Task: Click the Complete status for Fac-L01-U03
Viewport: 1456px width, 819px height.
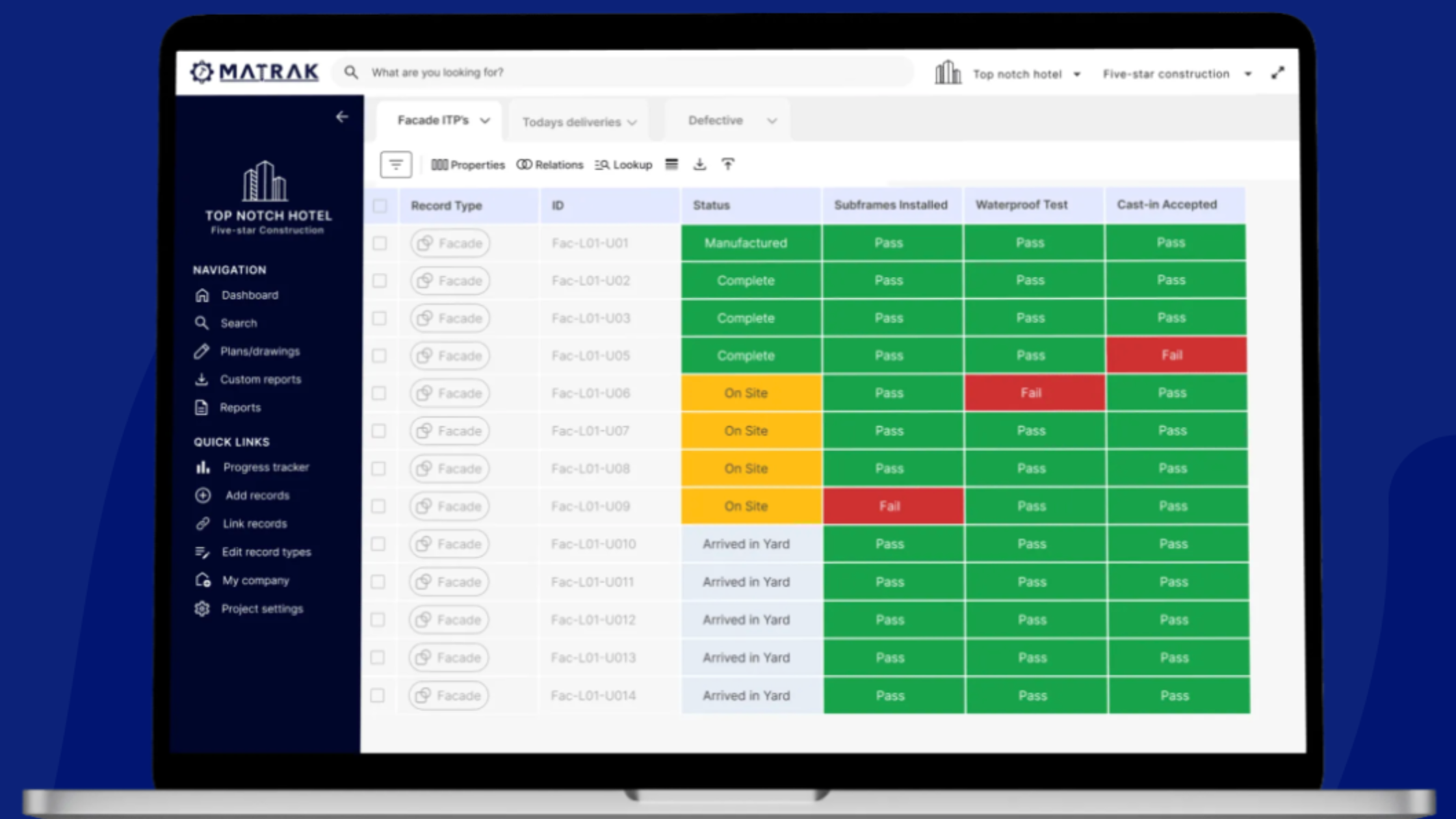Action: pos(751,318)
